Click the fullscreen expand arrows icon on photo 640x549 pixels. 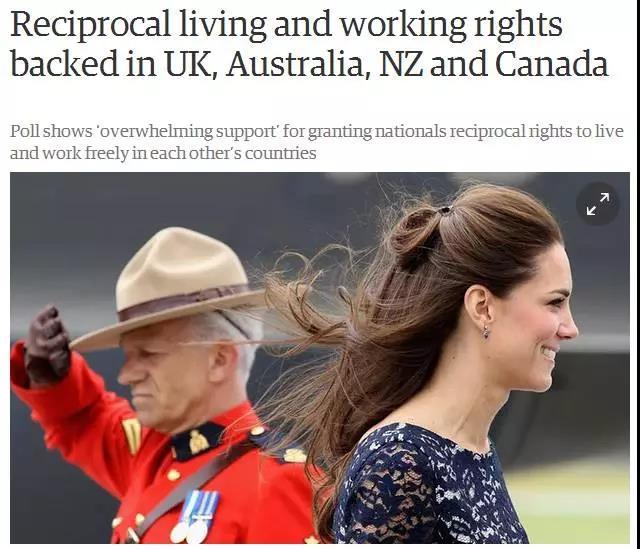[x=598, y=203]
